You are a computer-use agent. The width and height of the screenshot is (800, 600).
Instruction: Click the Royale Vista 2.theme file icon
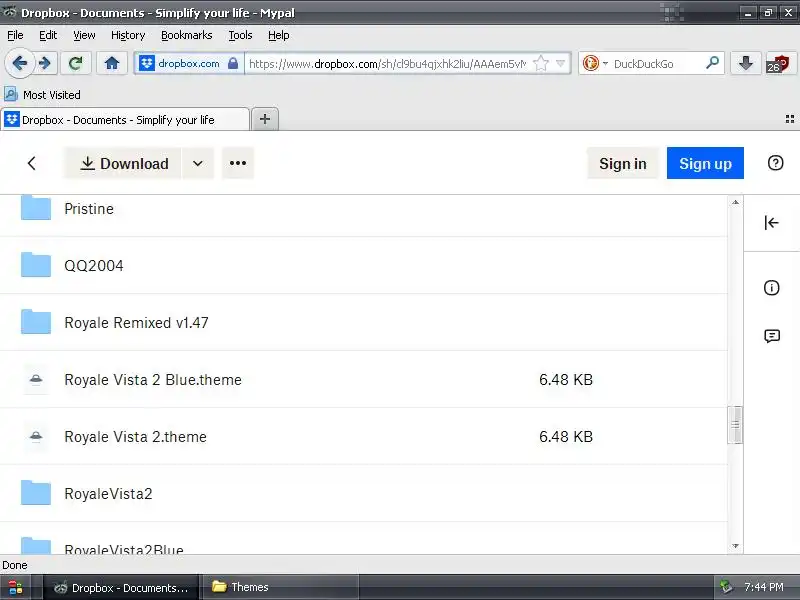point(36,437)
